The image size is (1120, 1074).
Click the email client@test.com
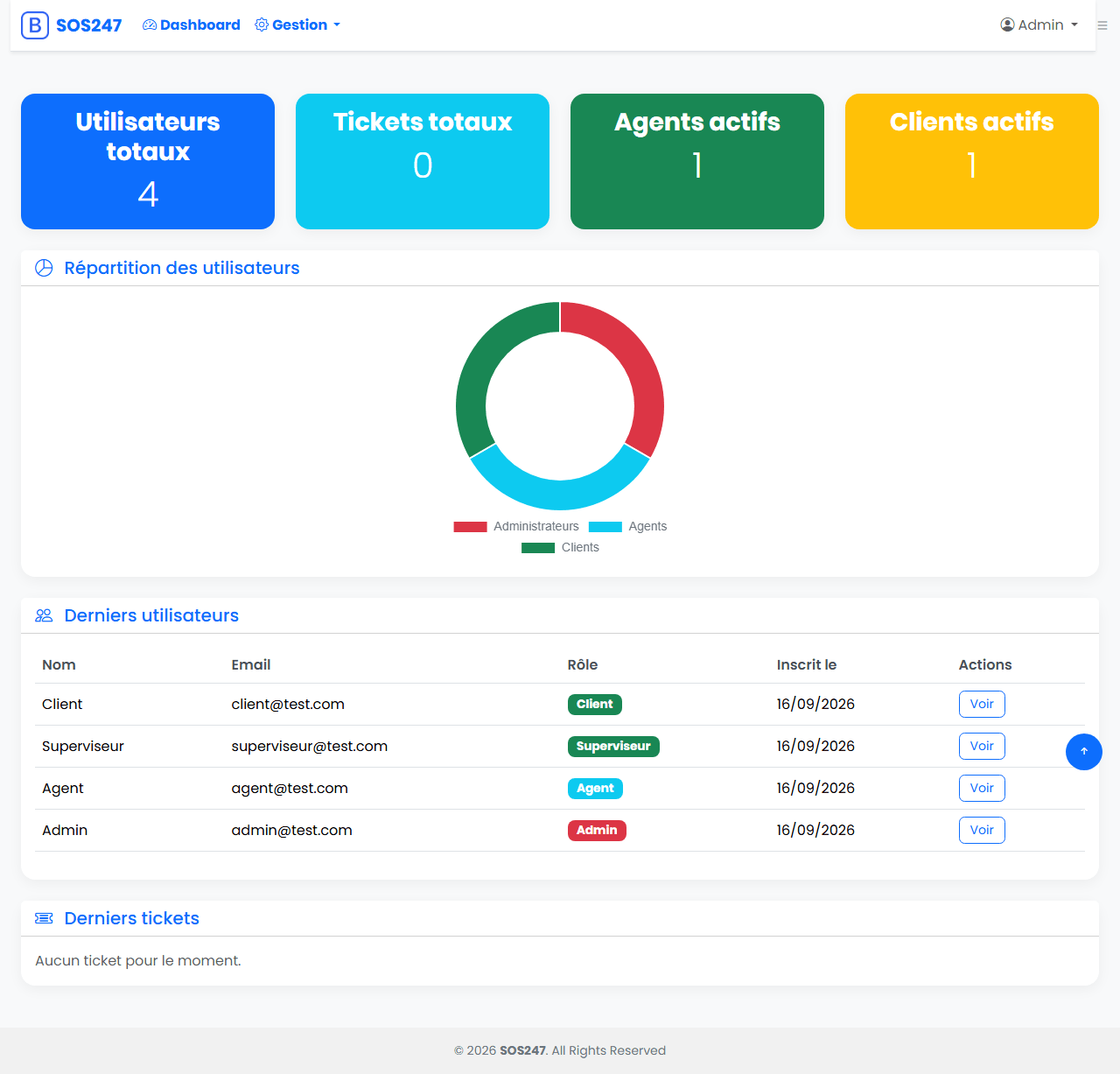click(x=288, y=705)
